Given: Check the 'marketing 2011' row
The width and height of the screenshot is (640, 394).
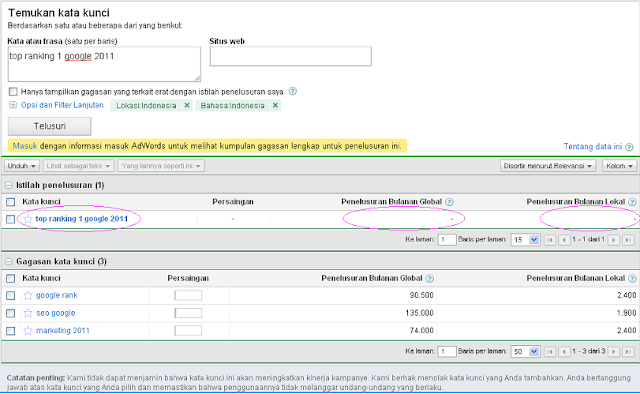Looking at the screenshot, I should click(x=11, y=331).
